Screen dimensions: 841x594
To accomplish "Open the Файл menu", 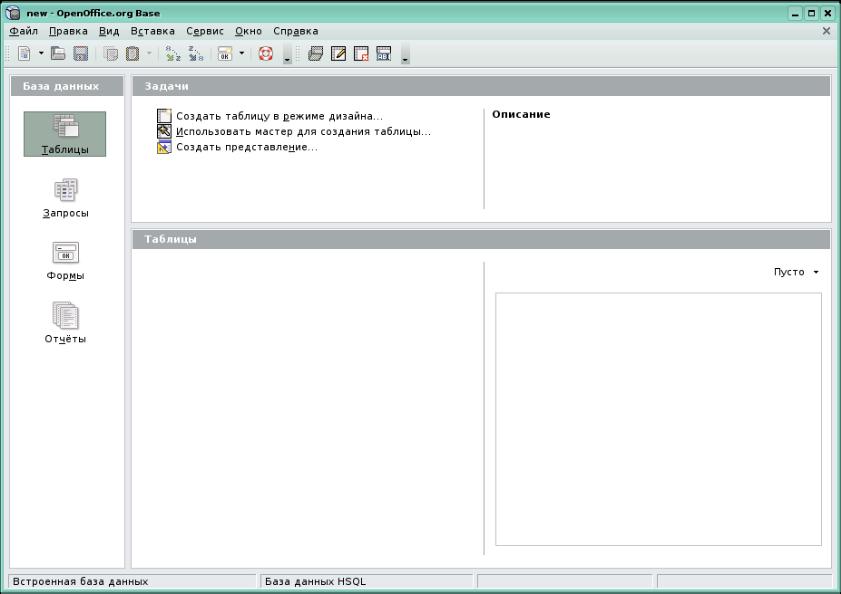I will (x=24, y=31).
